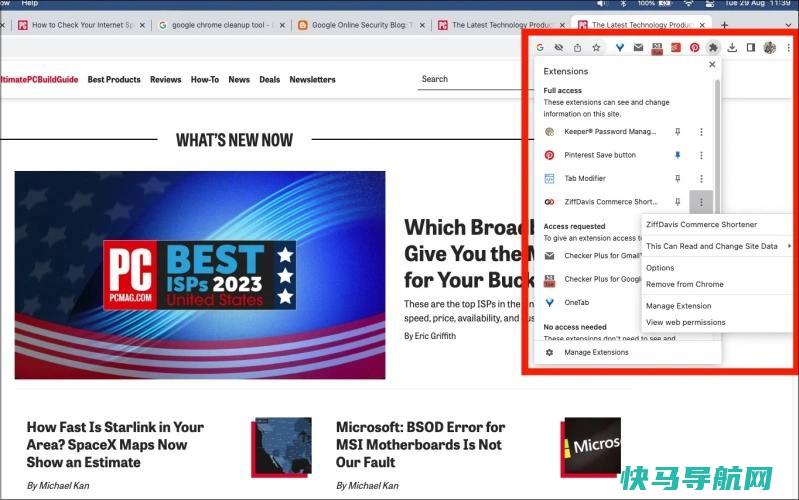This screenshot has width=799, height=500.
Task: Open the How-To nav link
Action: (x=205, y=80)
